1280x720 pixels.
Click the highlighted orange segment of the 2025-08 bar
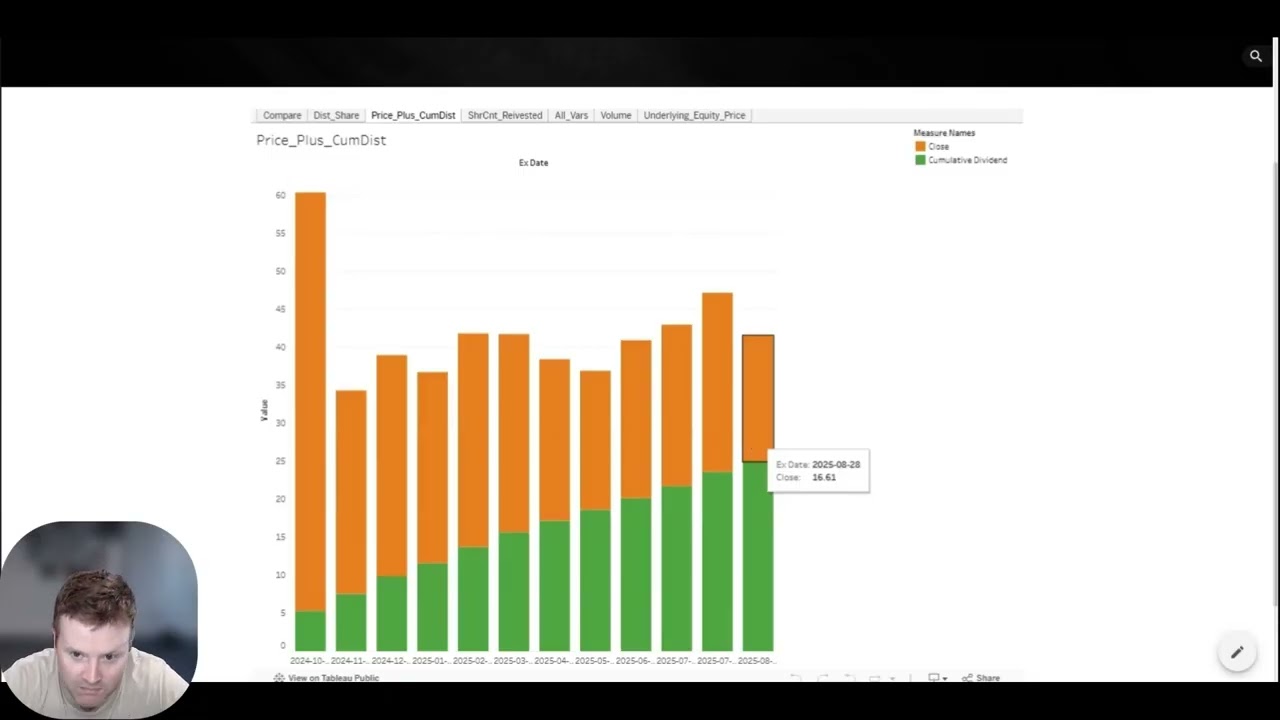tap(758, 399)
